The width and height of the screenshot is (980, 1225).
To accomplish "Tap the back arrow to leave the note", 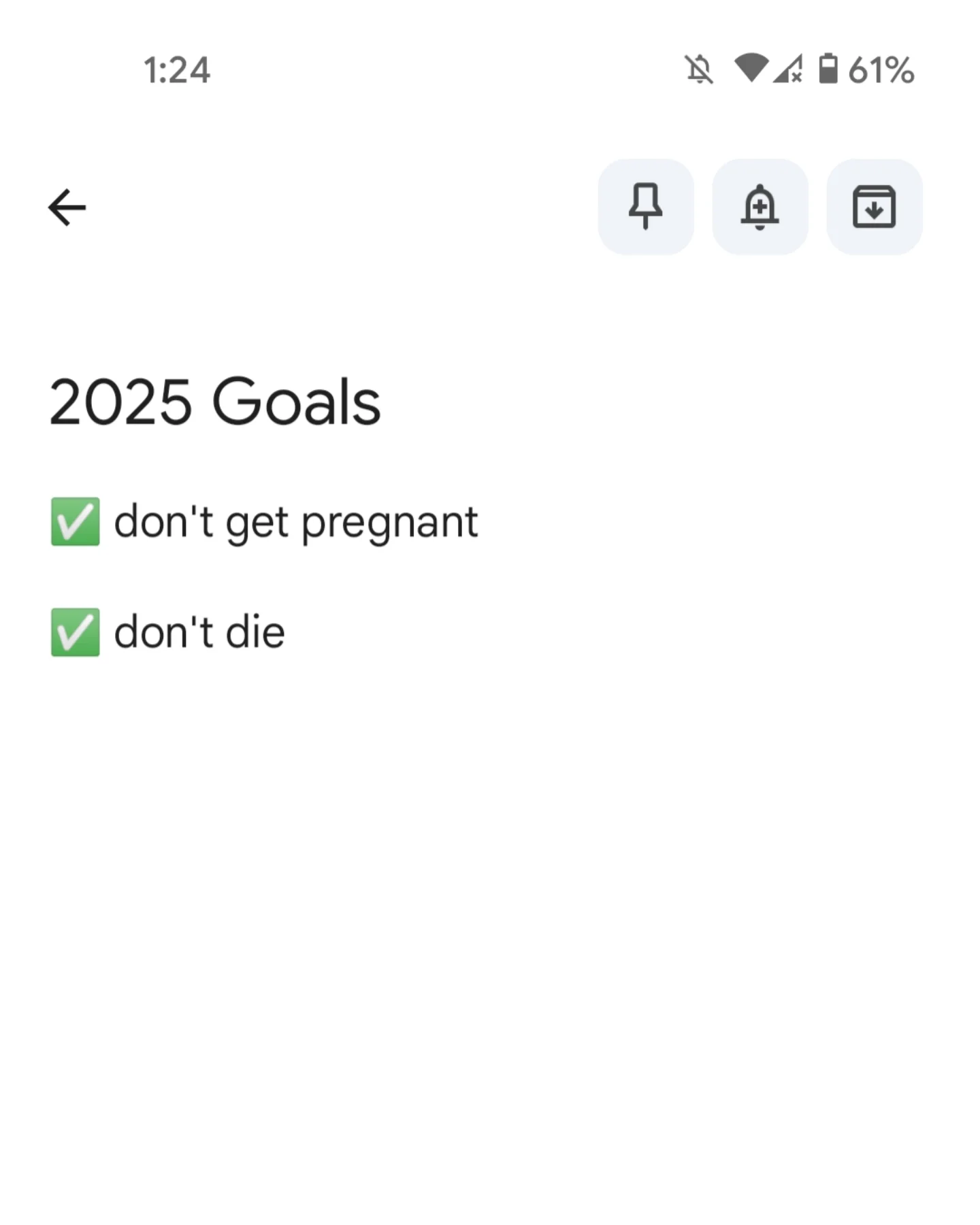I will click(x=67, y=207).
